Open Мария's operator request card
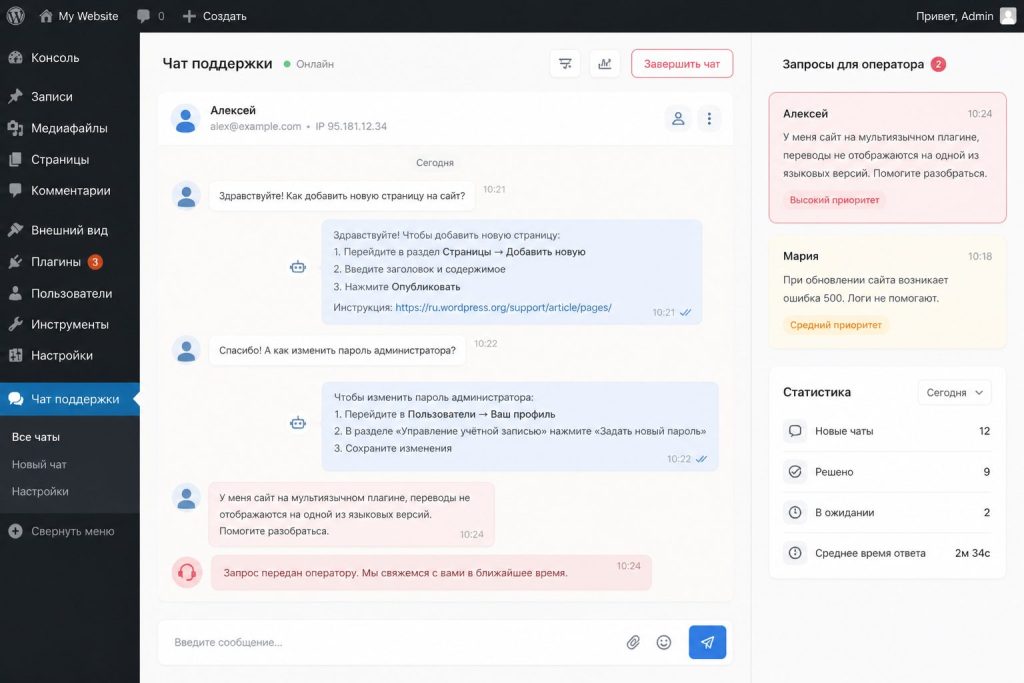The width and height of the screenshot is (1024, 683). tap(888, 291)
